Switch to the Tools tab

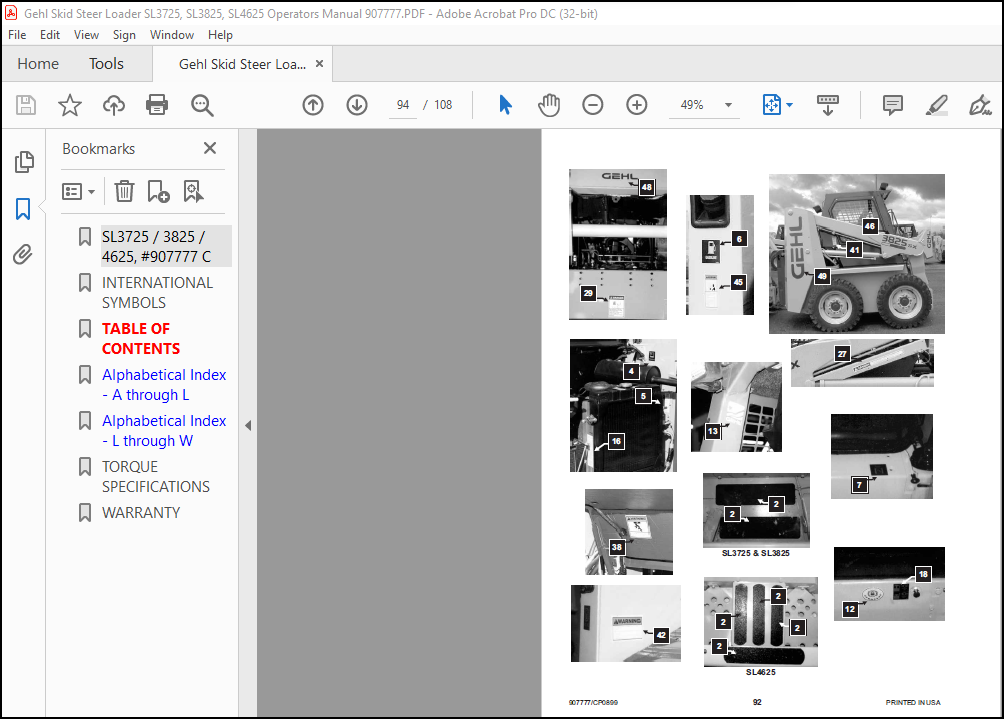106,63
